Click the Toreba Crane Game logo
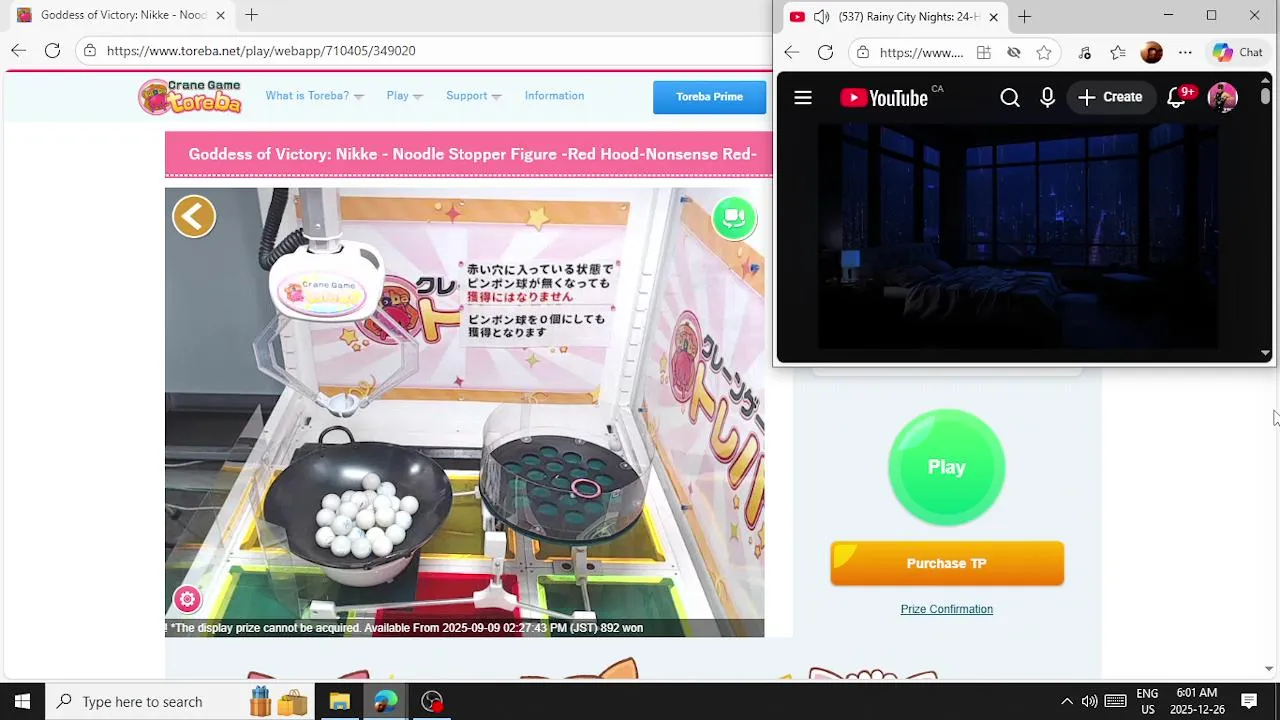The height and width of the screenshot is (720, 1280). [x=190, y=97]
